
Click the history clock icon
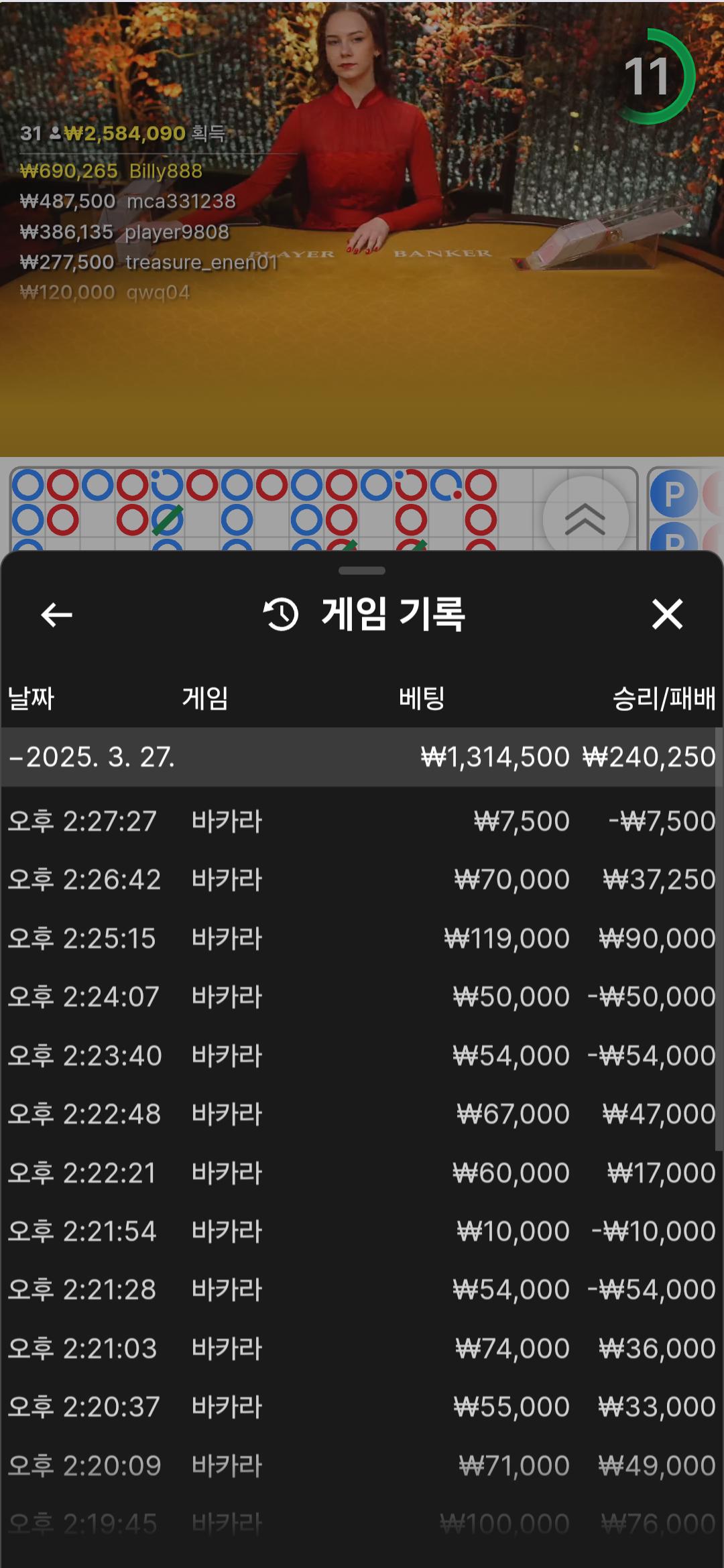(280, 614)
